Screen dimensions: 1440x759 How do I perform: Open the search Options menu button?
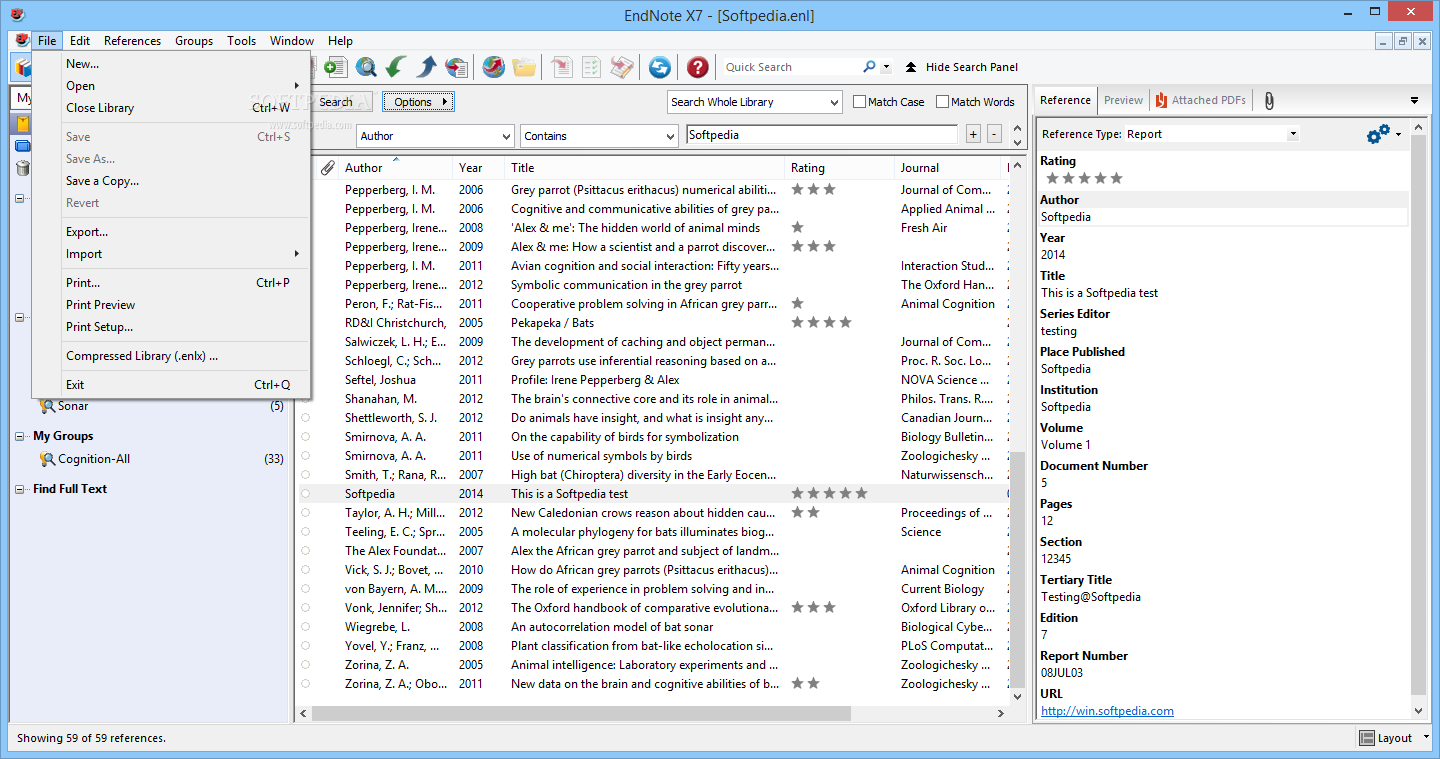(418, 102)
